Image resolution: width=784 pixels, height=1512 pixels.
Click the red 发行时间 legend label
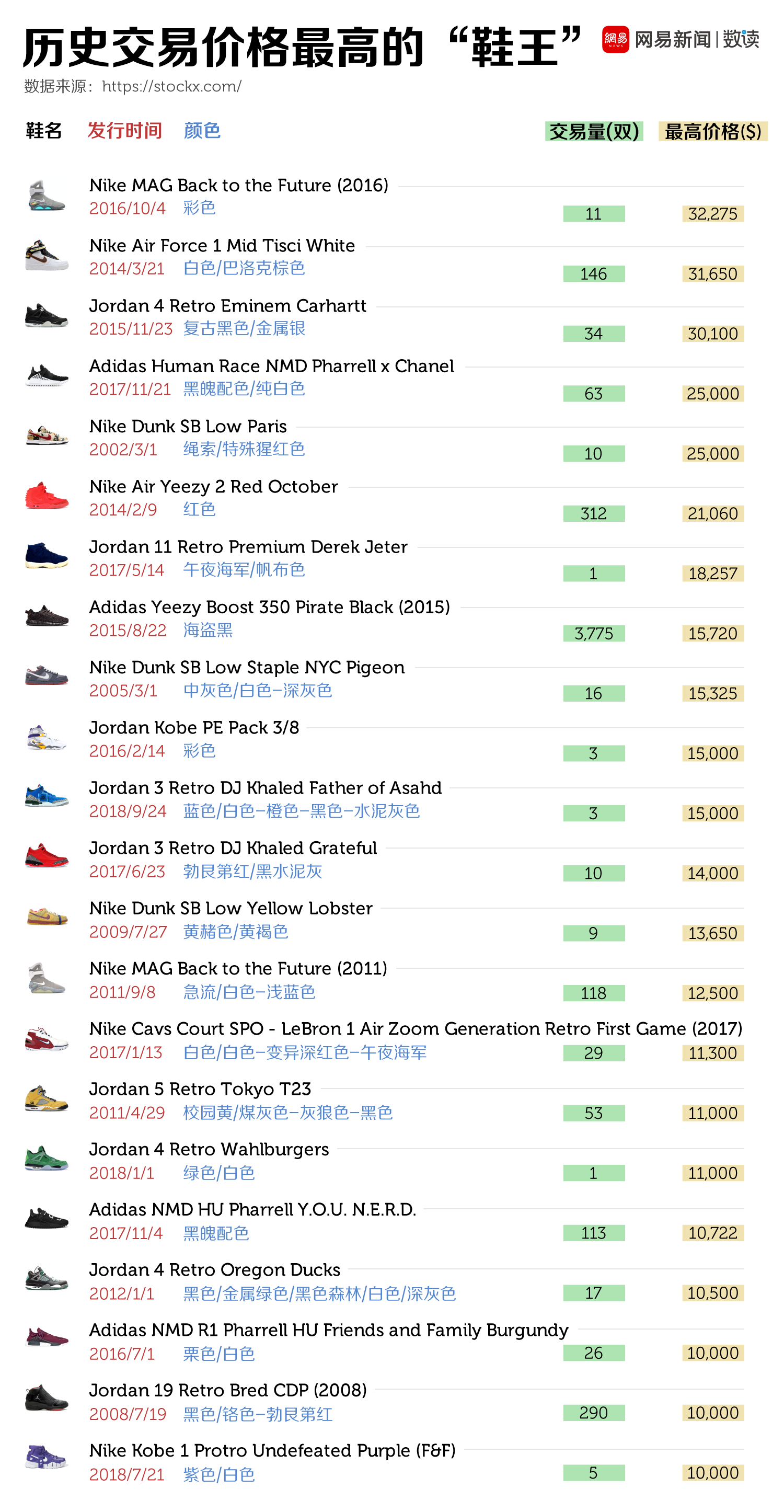(124, 130)
